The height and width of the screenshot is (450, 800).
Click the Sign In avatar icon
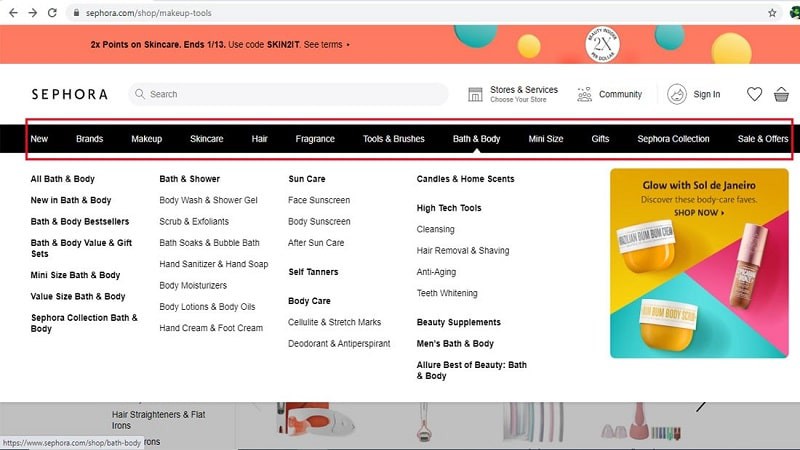click(x=677, y=94)
